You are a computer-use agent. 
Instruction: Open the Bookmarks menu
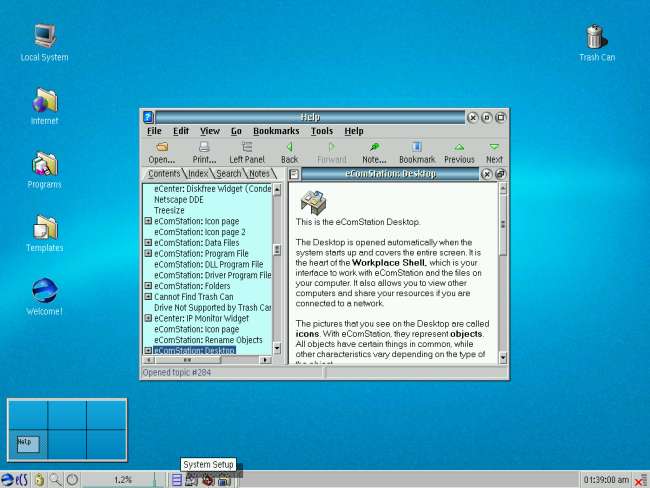click(x=276, y=131)
